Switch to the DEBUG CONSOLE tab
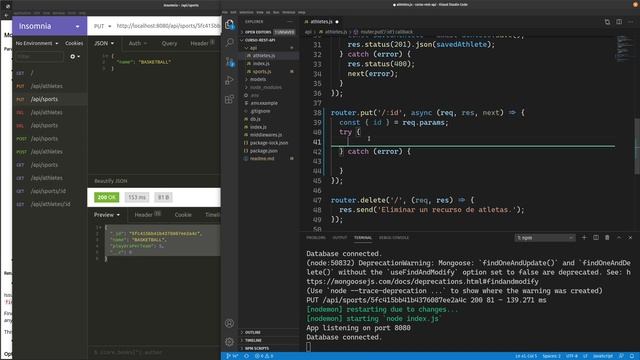This screenshot has width=640, height=360. click(x=394, y=238)
